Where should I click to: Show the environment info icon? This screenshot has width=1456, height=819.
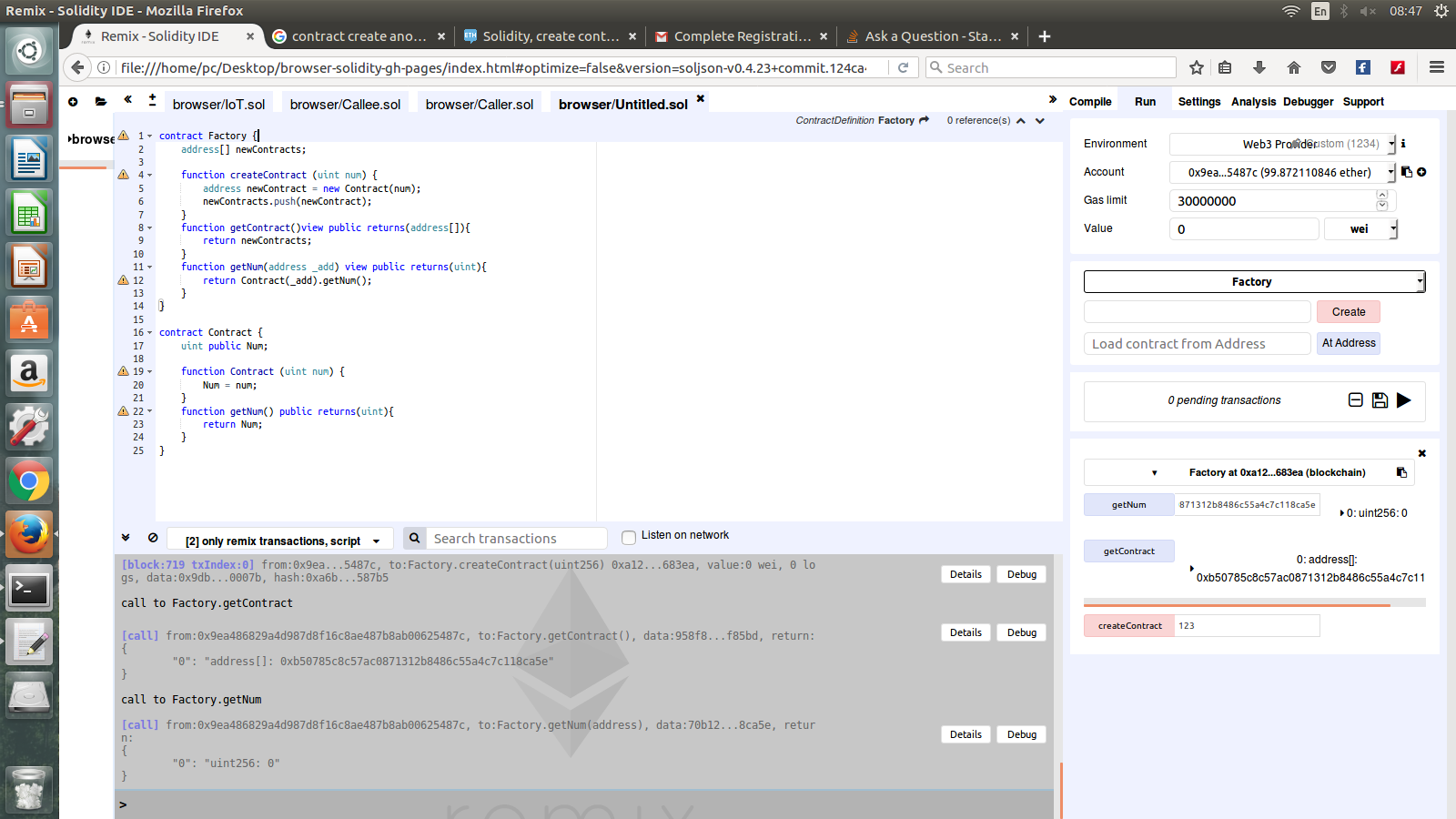point(1403,143)
